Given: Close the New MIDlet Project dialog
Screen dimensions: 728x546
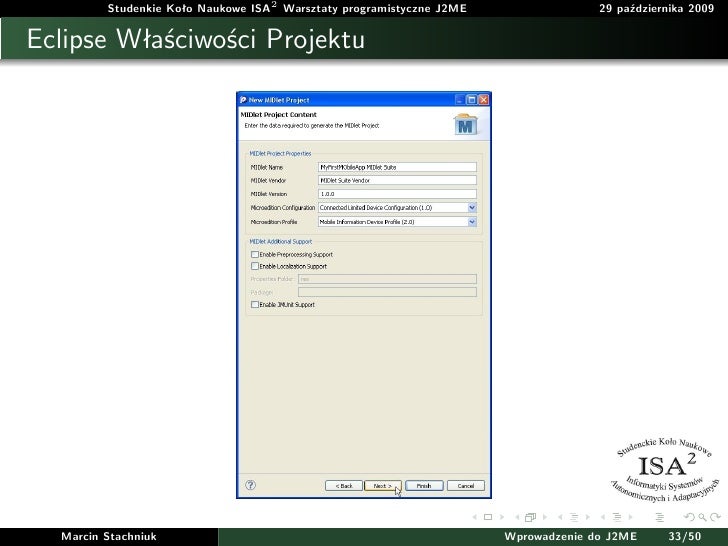Looking at the screenshot, I should (x=483, y=100).
